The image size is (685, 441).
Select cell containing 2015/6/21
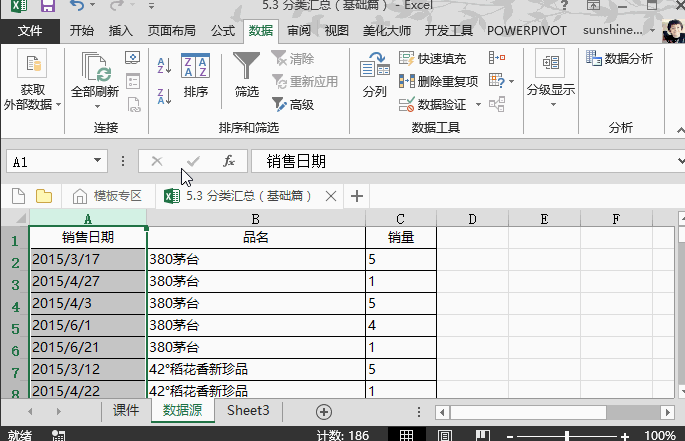point(87,347)
